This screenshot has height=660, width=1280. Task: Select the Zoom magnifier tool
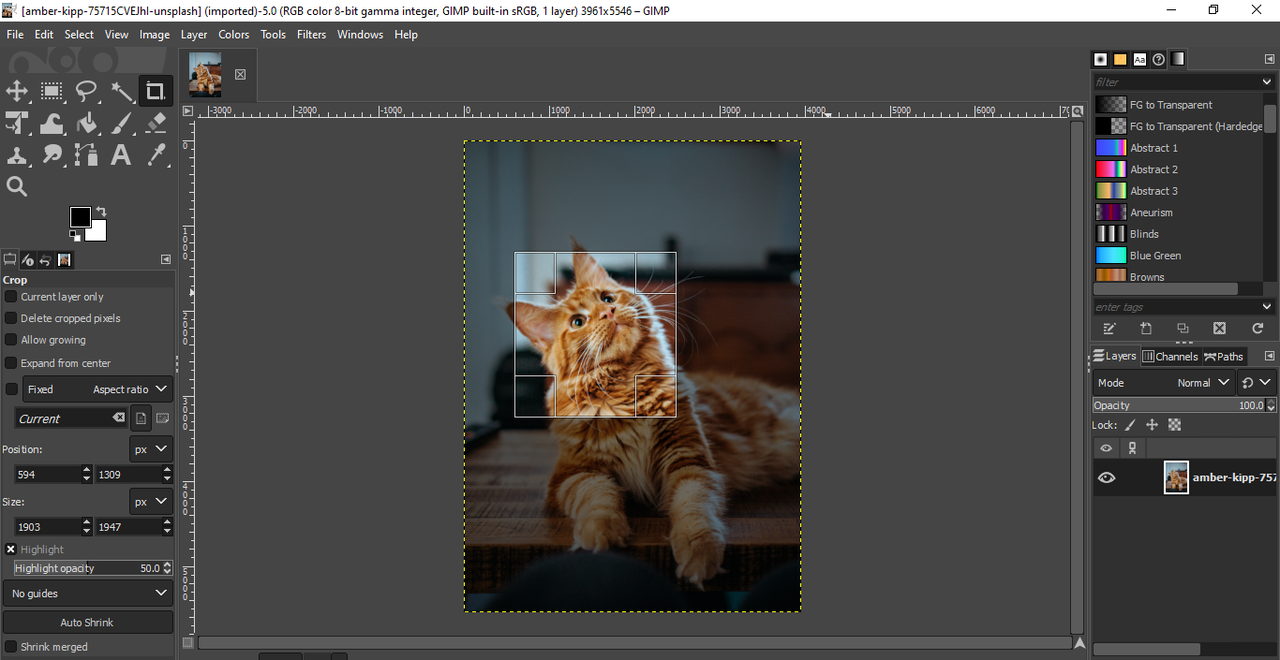point(17,186)
